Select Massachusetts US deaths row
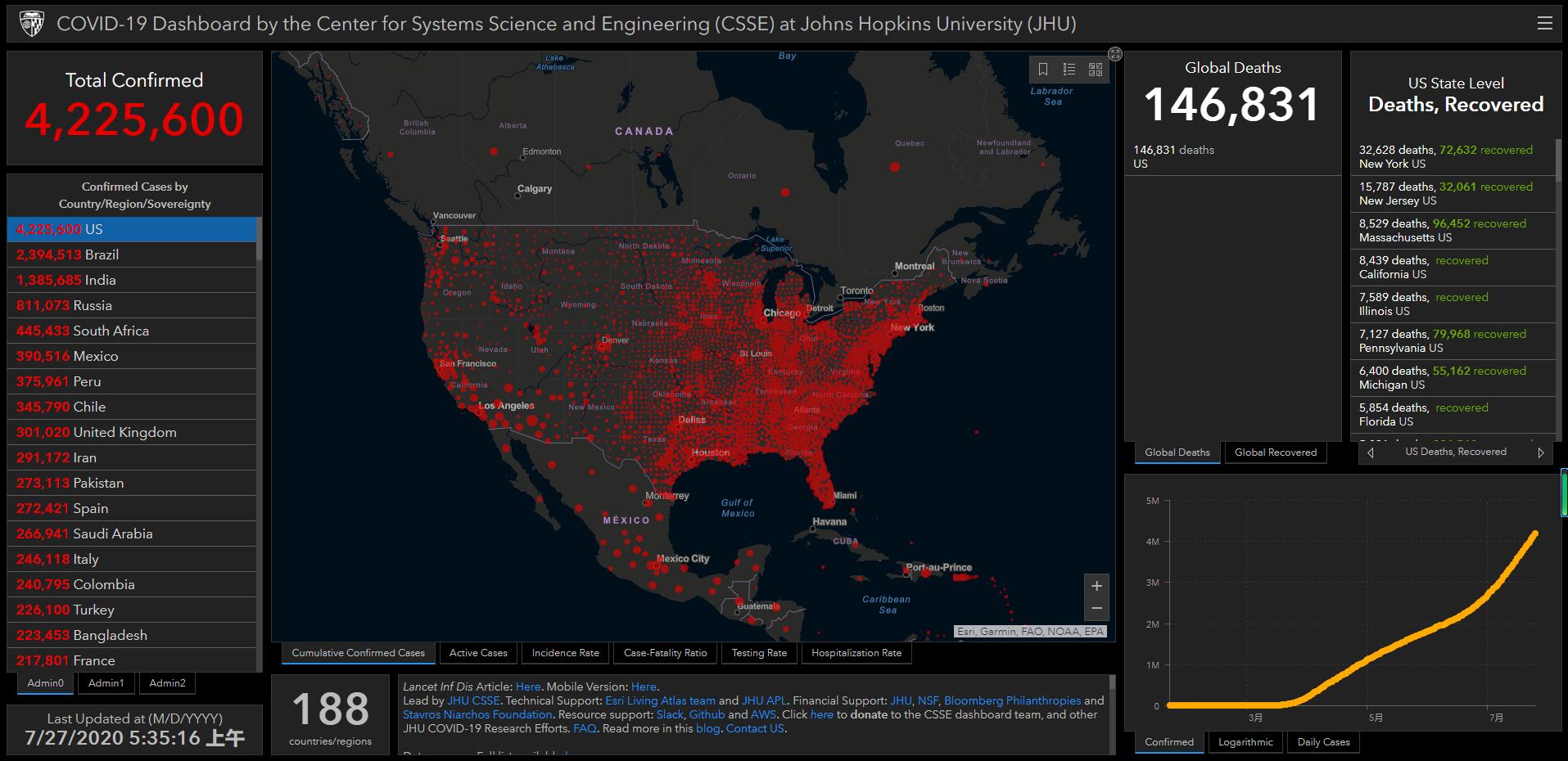 [x=1453, y=230]
